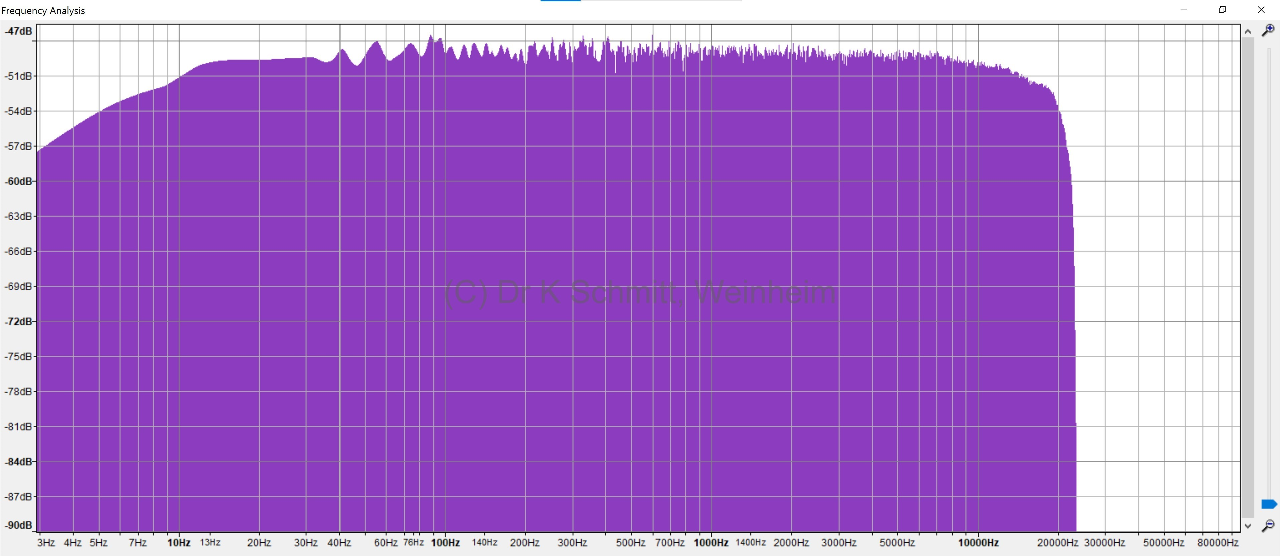
Task: Maximize the Frequency Analysis window
Action: pyautogui.click(x=1222, y=10)
